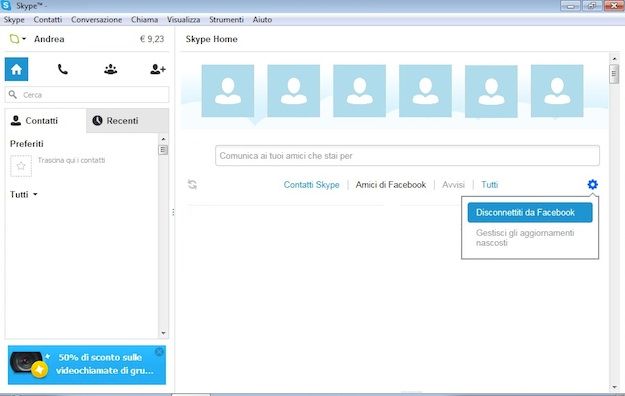
Task: Select Gestisci gli aggiornamenti nascosti
Action: point(525,238)
